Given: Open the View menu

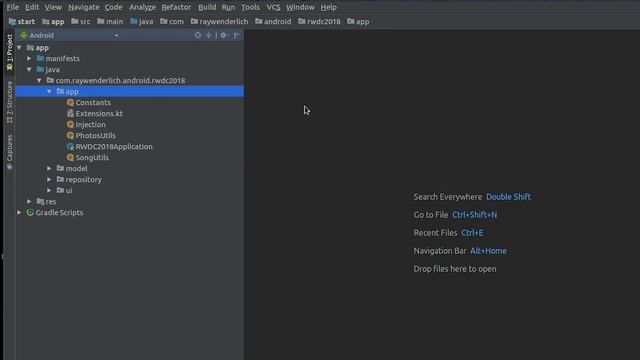Looking at the screenshot, I should [x=53, y=7].
